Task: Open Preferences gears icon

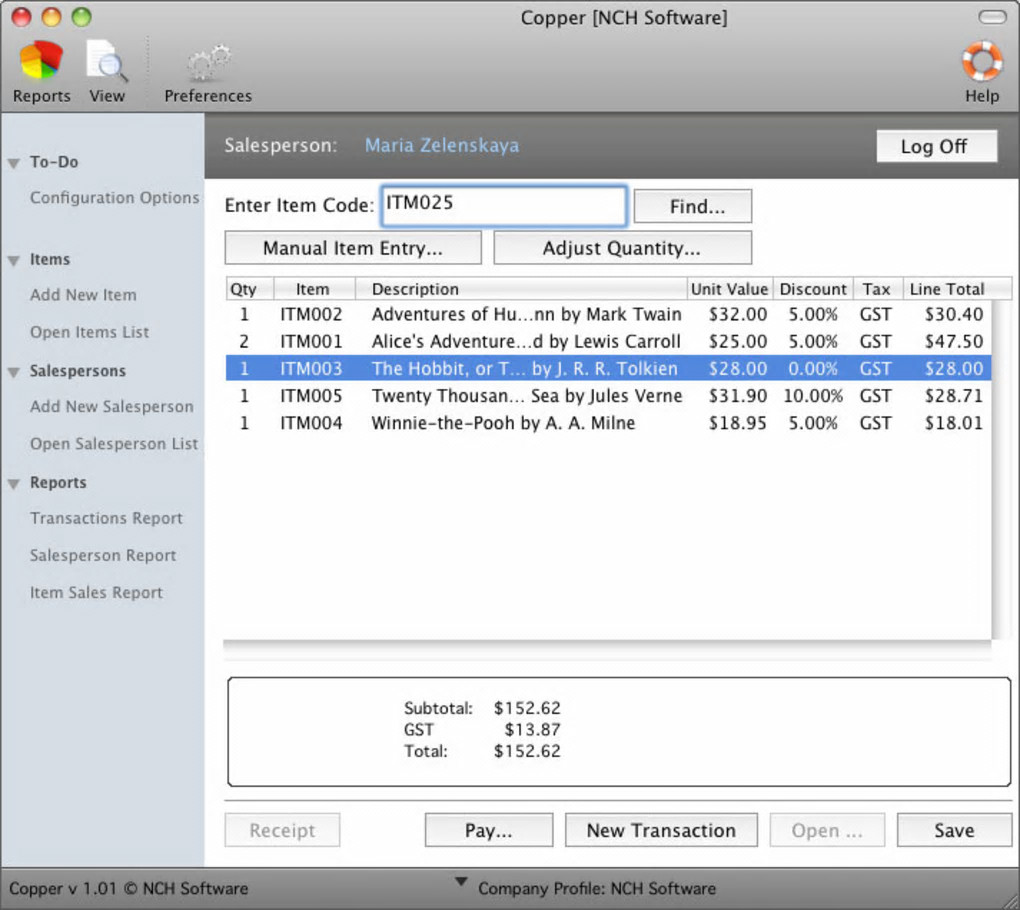Action: [x=208, y=63]
